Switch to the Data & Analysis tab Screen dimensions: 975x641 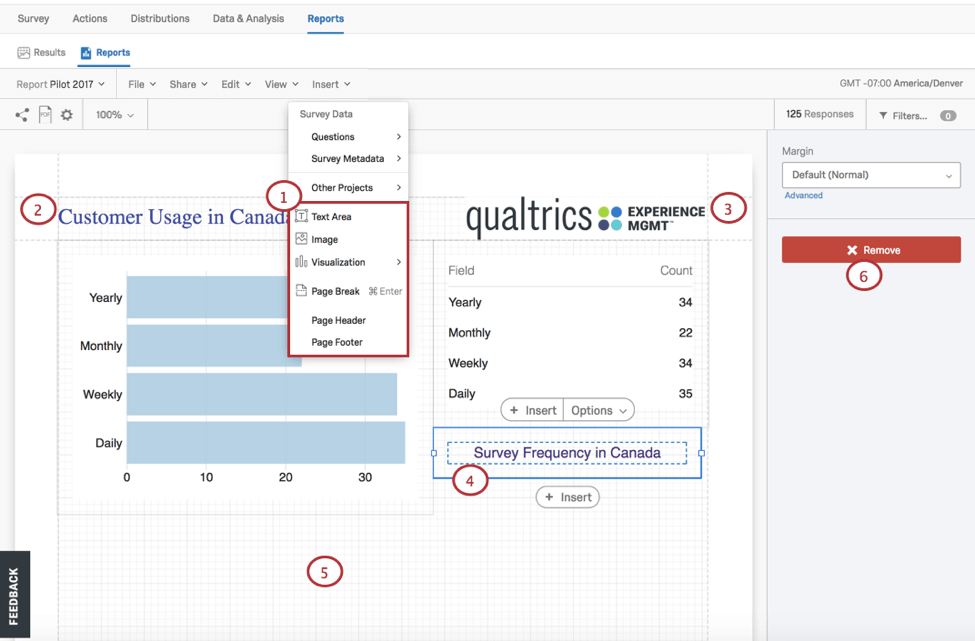248,19
